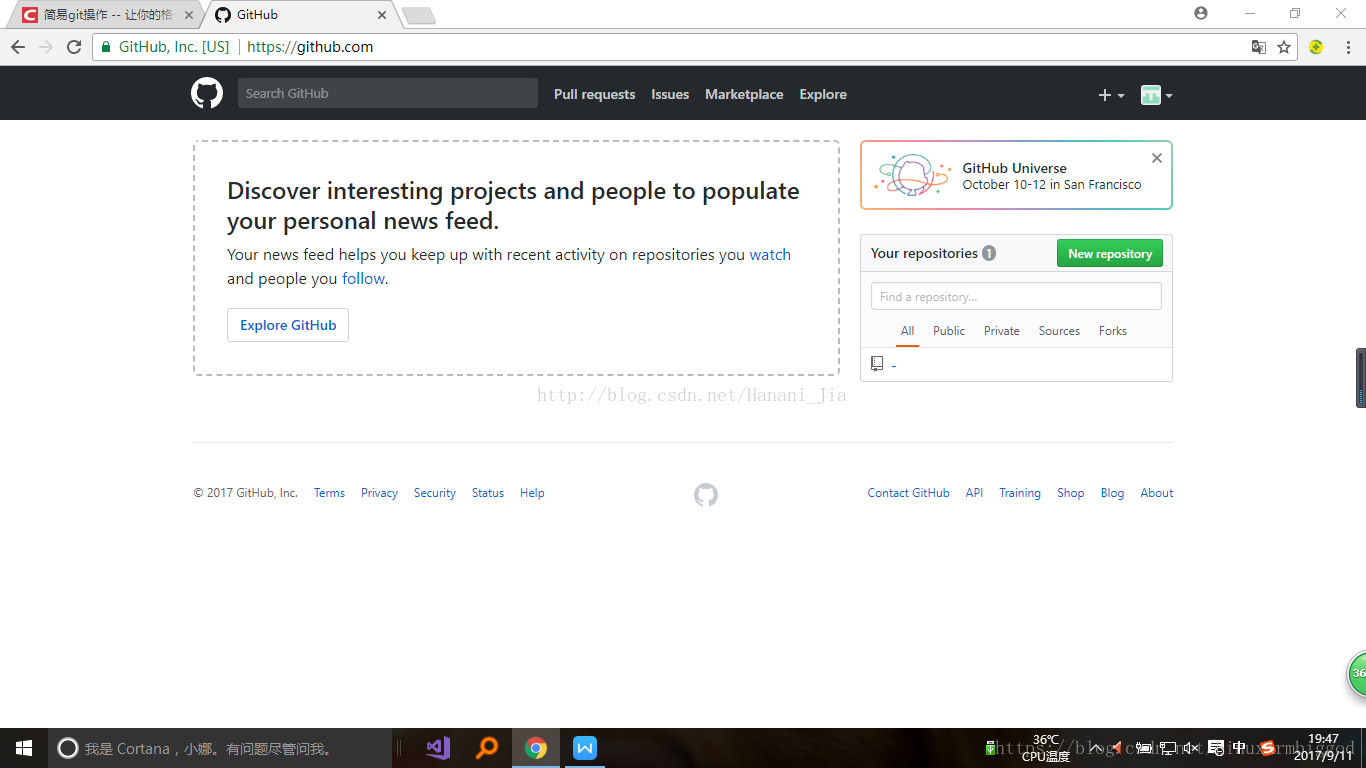Screen dimensions: 1366x768
Task: Click the GitHub Octocat logo in header
Action: [207, 94]
